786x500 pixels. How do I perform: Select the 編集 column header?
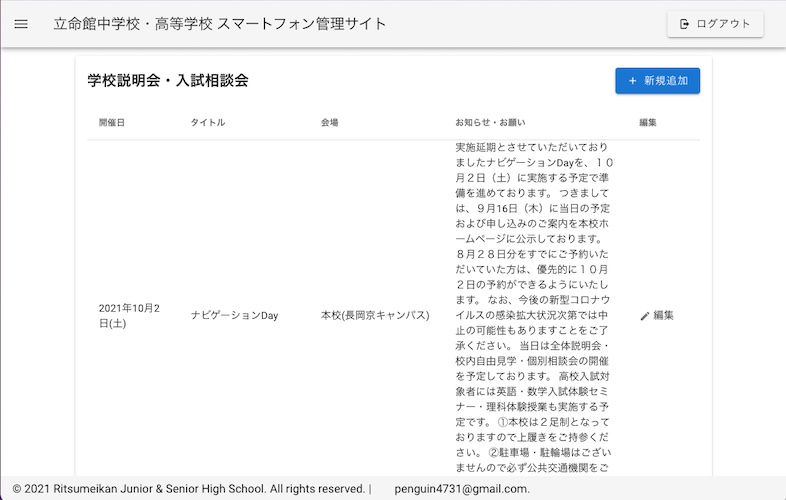[648, 122]
